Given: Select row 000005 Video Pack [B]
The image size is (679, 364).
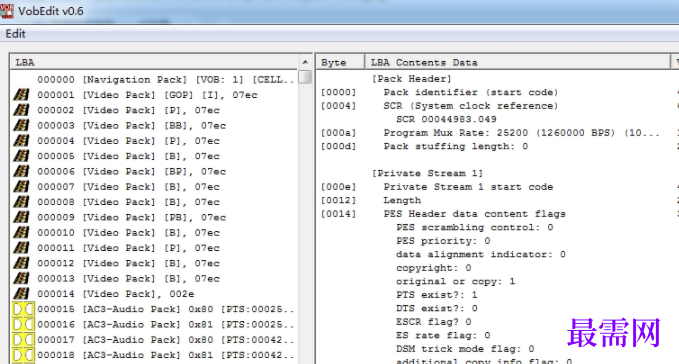Looking at the screenshot, I should 128,156.
